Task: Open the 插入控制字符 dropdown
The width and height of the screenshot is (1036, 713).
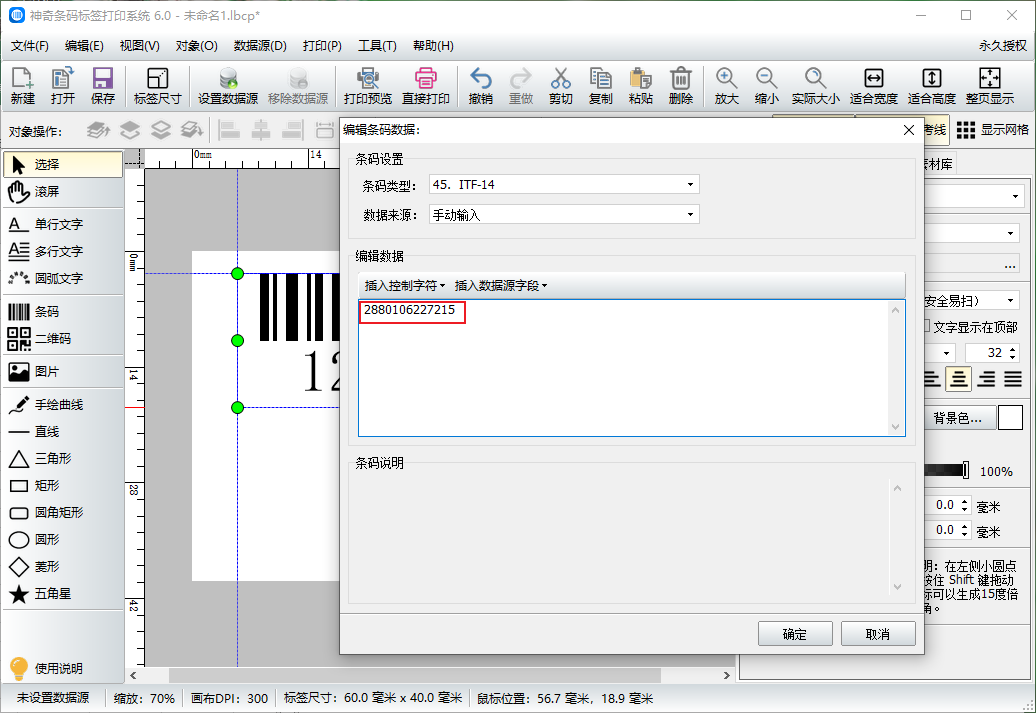Action: point(404,285)
